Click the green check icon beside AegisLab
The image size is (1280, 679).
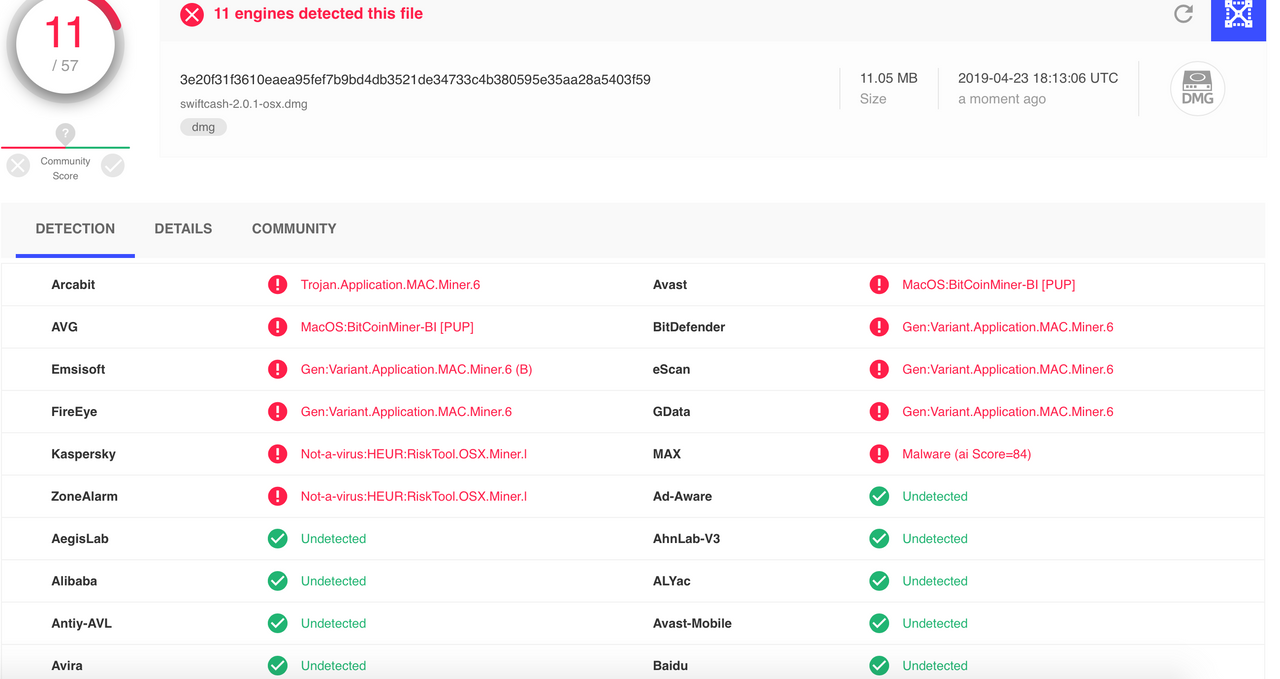[278, 539]
